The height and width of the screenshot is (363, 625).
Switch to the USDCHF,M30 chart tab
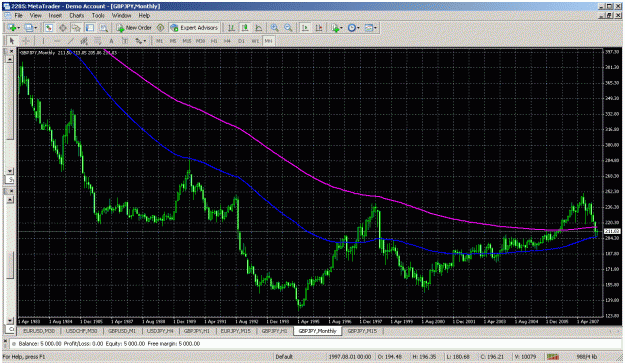coord(82,331)
